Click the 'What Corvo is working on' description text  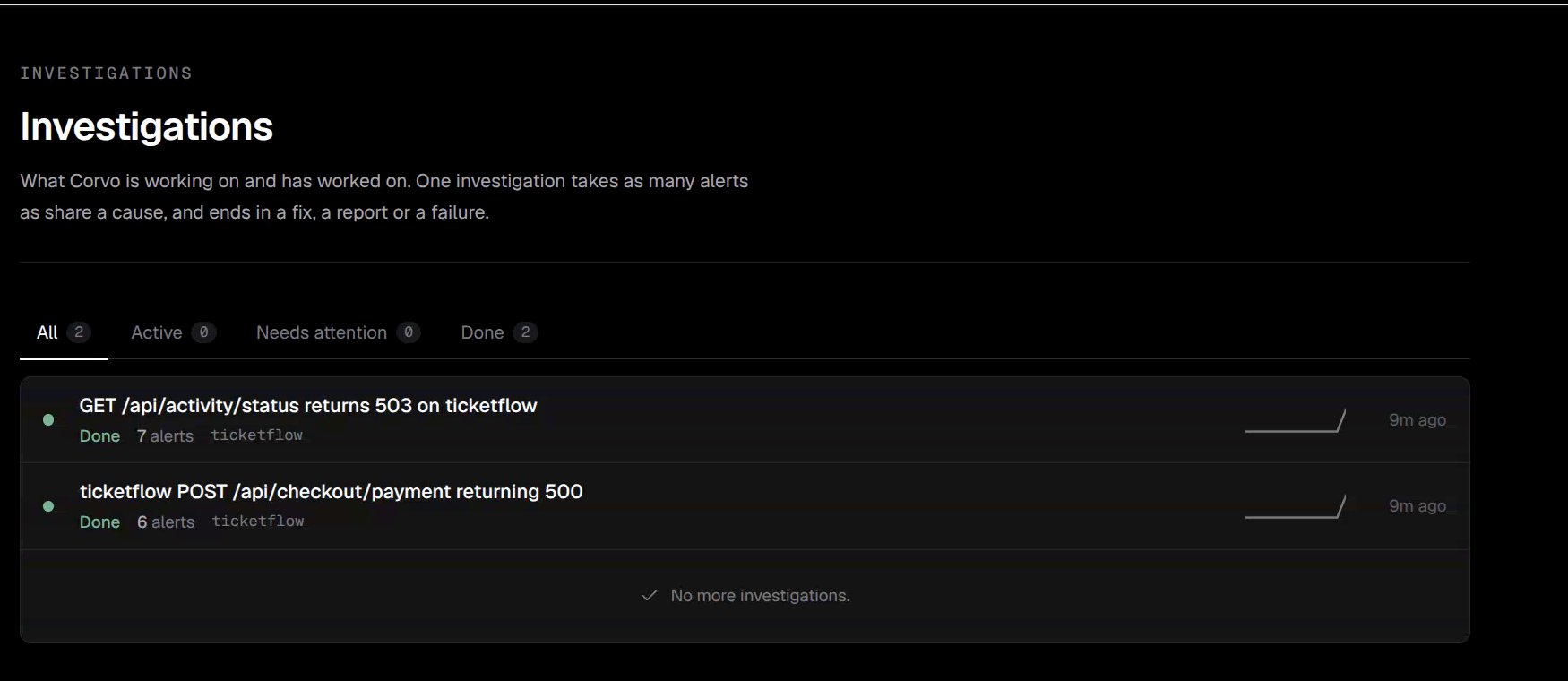[384, 197]
